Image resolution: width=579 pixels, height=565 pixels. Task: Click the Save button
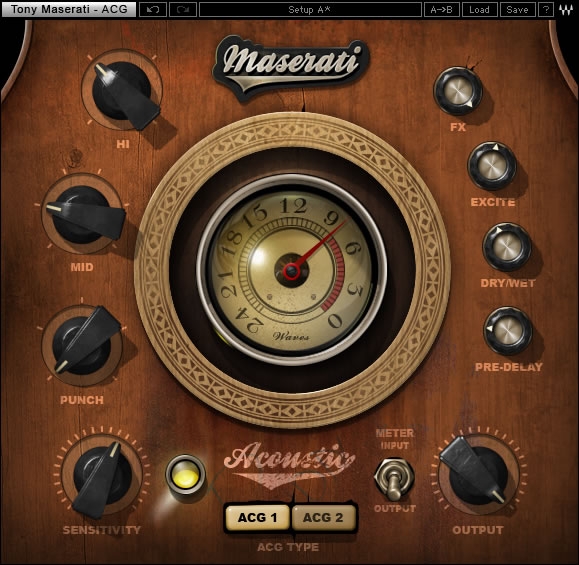[517, 10]
